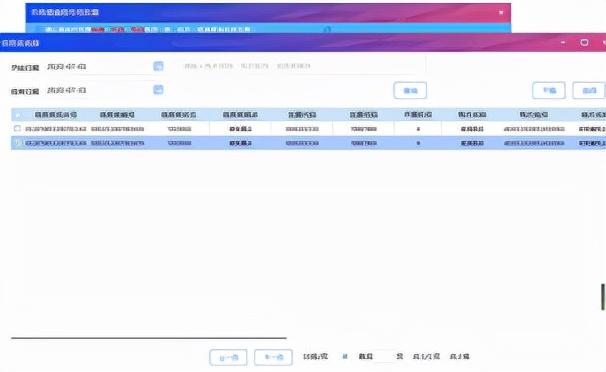Image resolution: width=606 pixels, height=372 pixels.
Task: Click the info icon in the blue banner
Action: click(327, 29)
